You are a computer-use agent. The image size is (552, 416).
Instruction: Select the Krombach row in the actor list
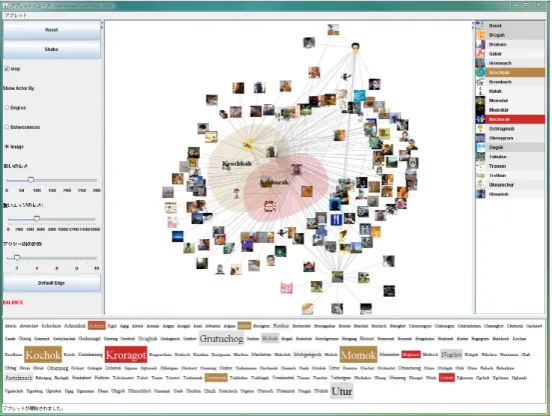click(x=510, y=82)
